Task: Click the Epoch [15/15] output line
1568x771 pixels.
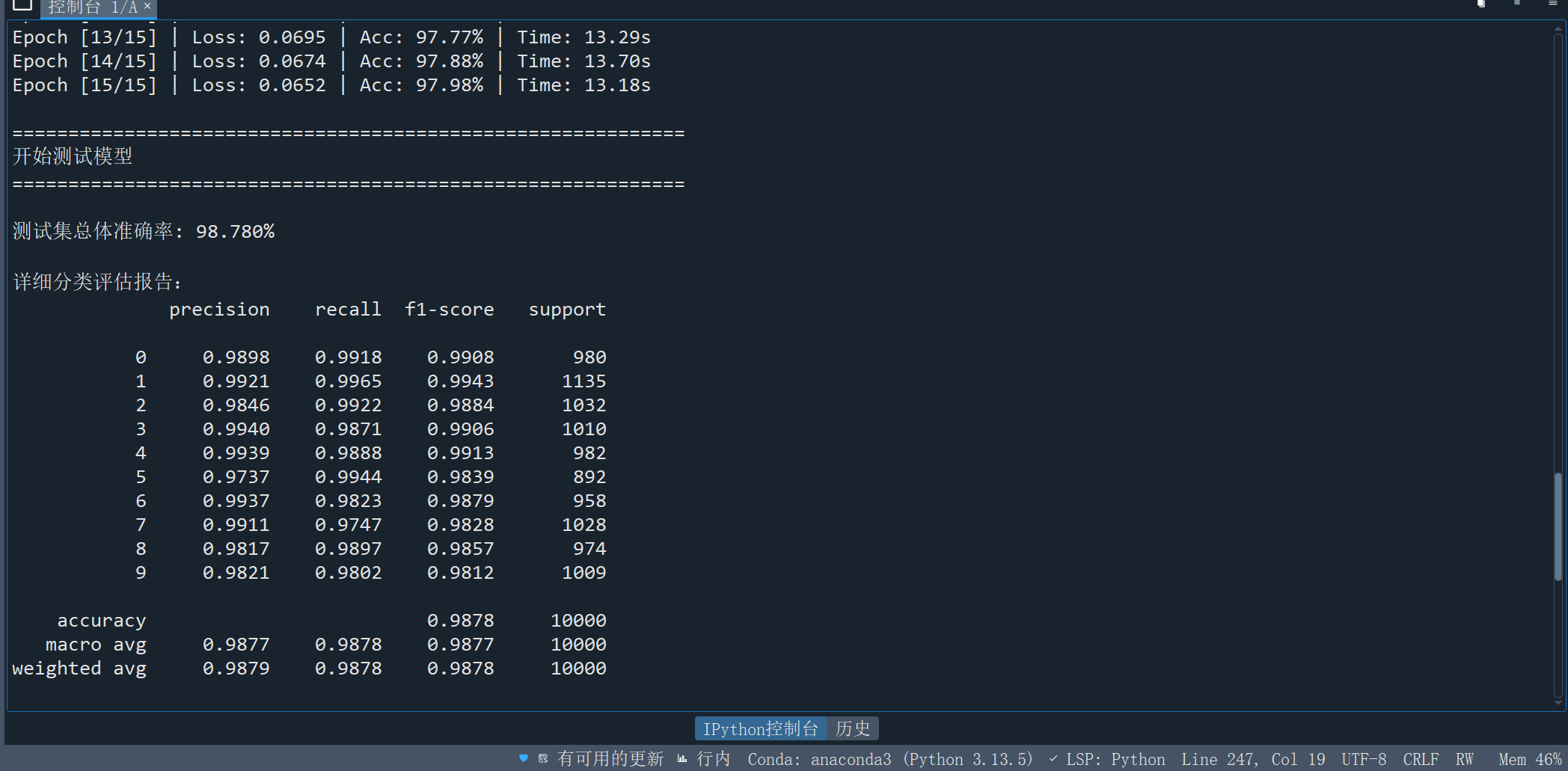Action: pyautogui.click(x=331, y=85)
